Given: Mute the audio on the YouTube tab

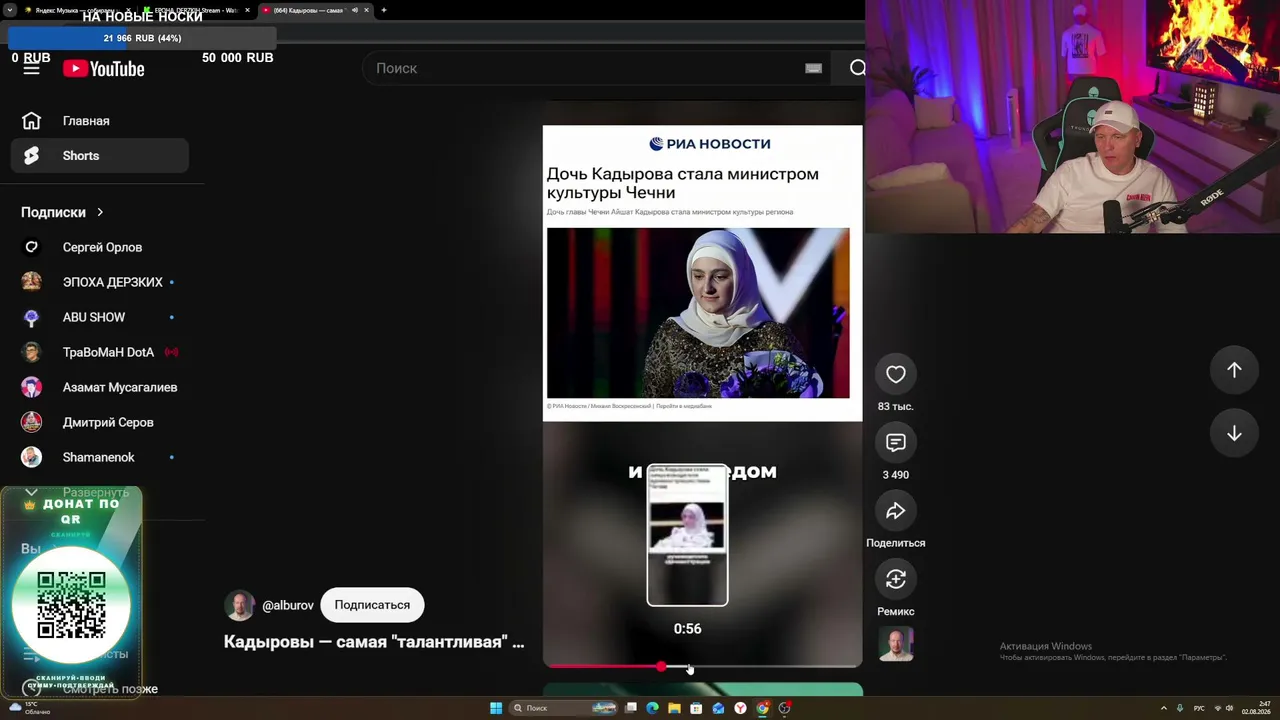Looking at the screenshot, I should click(354, 10).
